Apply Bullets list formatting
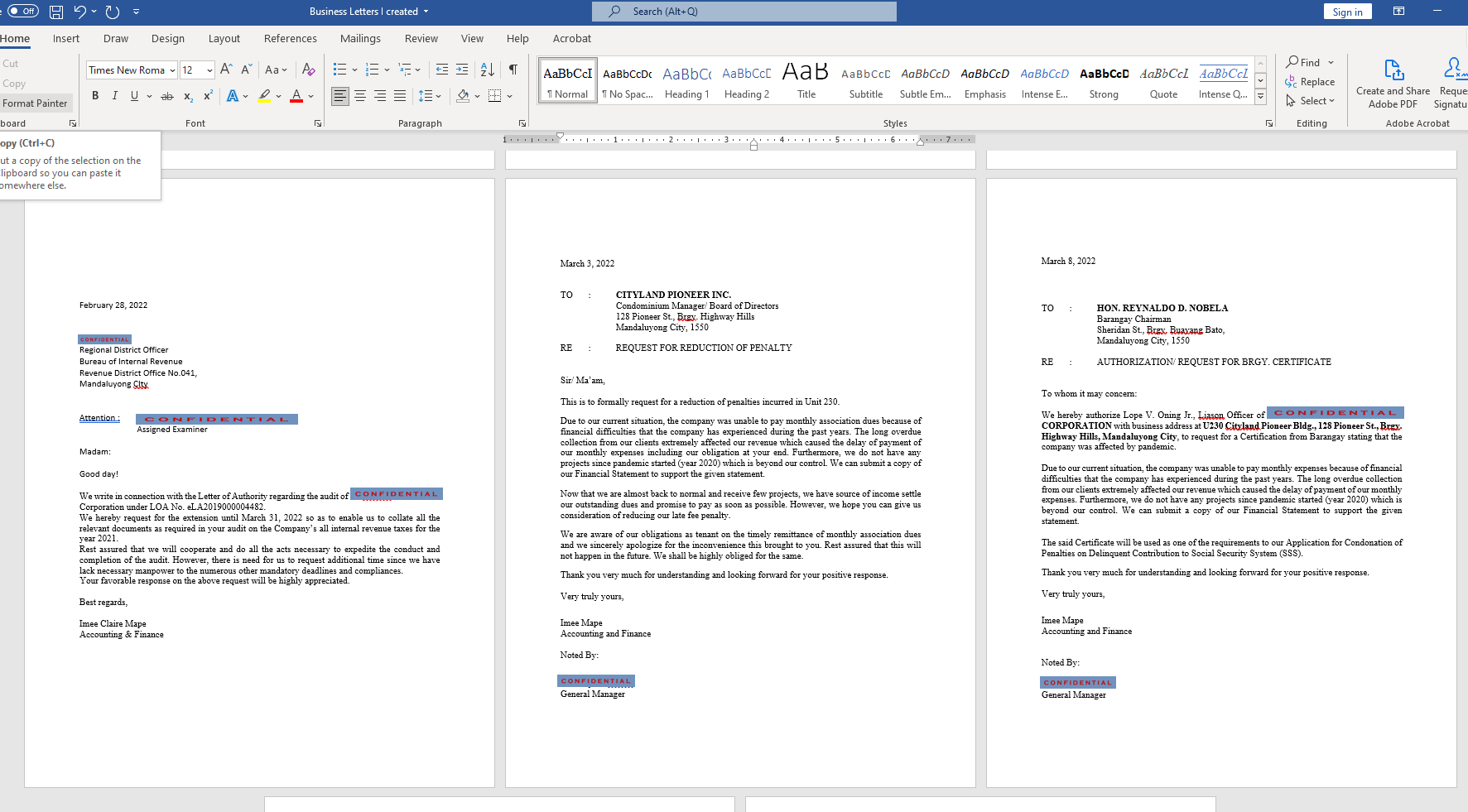Screen dimensions: 1468x812 tap(339, 70)
